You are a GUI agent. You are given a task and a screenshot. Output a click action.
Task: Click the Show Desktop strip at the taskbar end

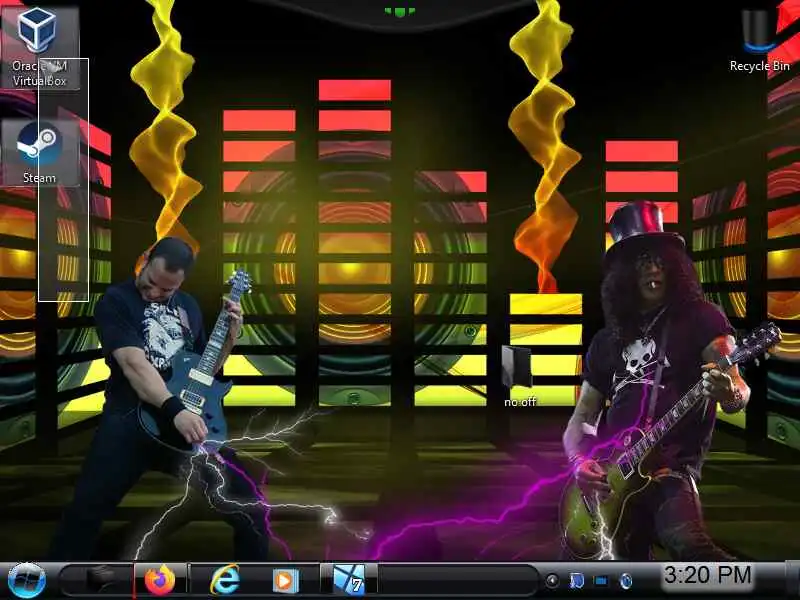click(792, 580)
